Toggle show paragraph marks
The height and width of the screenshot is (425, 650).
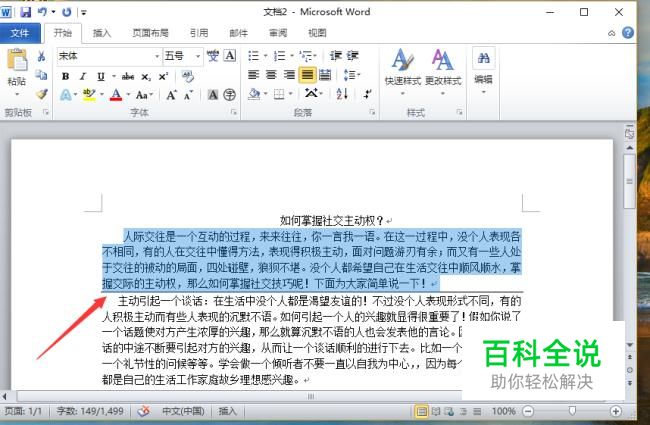pos(367,95)
